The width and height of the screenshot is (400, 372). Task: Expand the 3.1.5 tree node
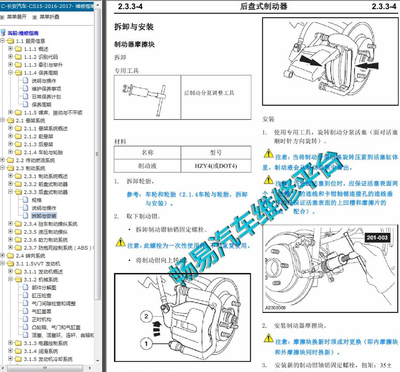click(x=10, y=359)
